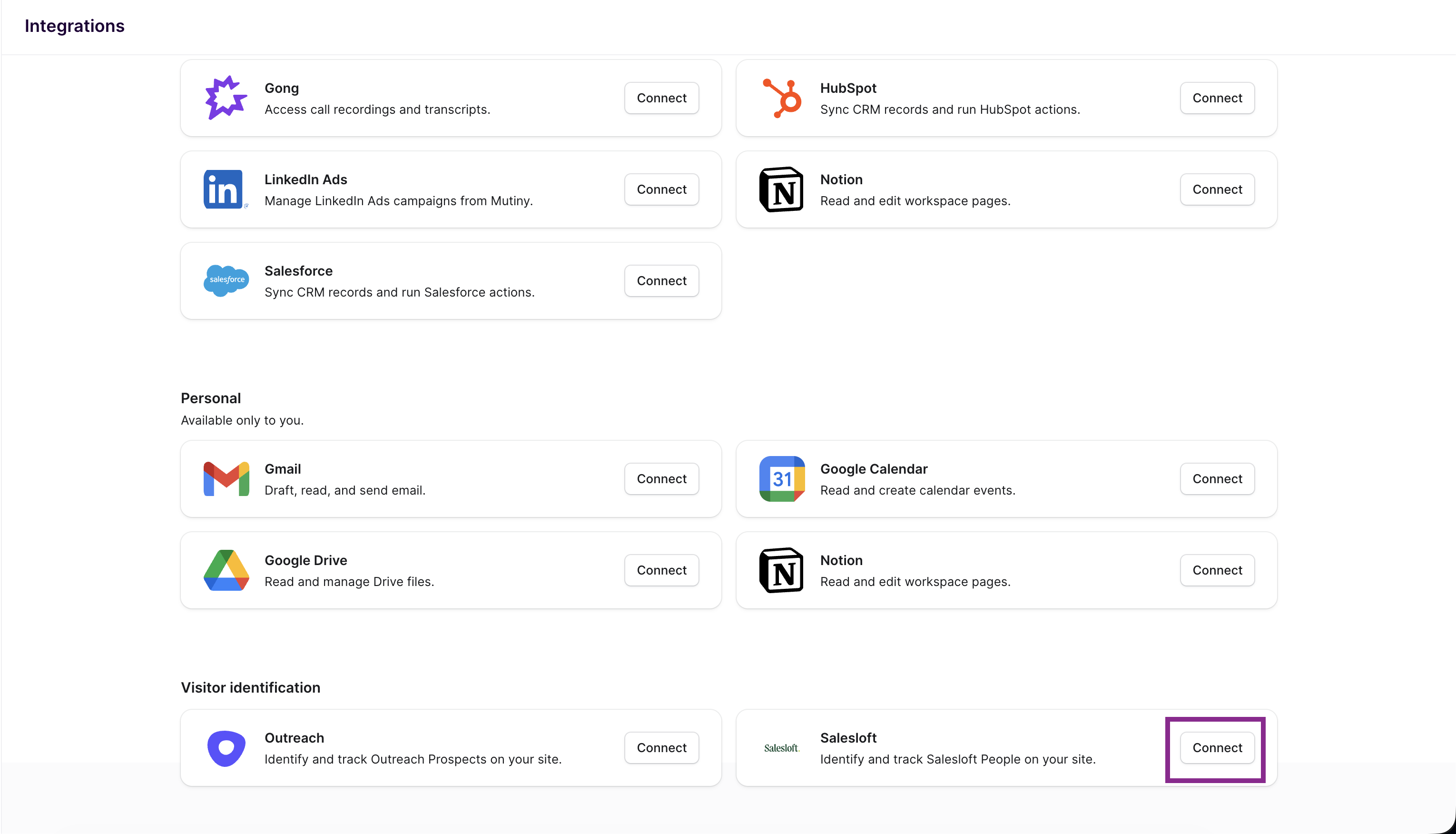
Task: Click 'Sync CRM records and run HubSpot actions.'
Action: point(950,109)
